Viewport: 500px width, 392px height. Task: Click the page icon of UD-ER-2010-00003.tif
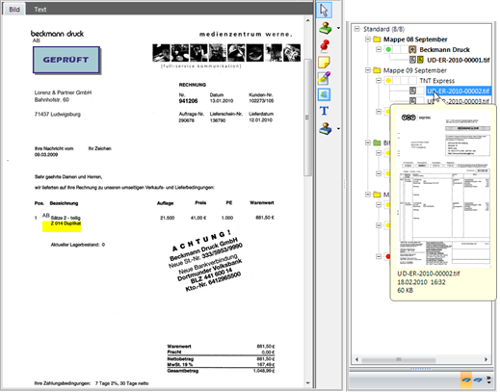pos(412,100)
